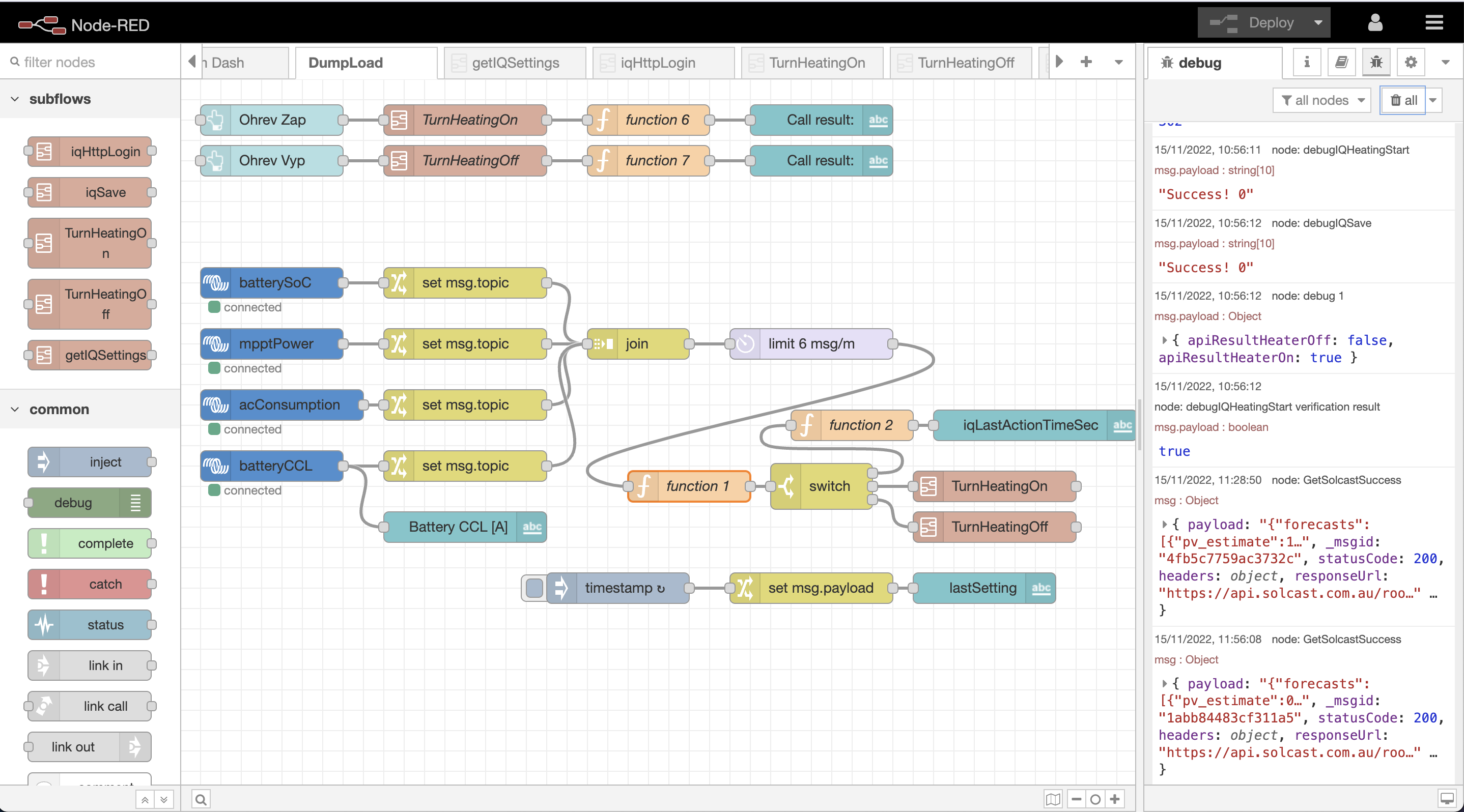Trigger the timestamp inject node button

(534, 588)
